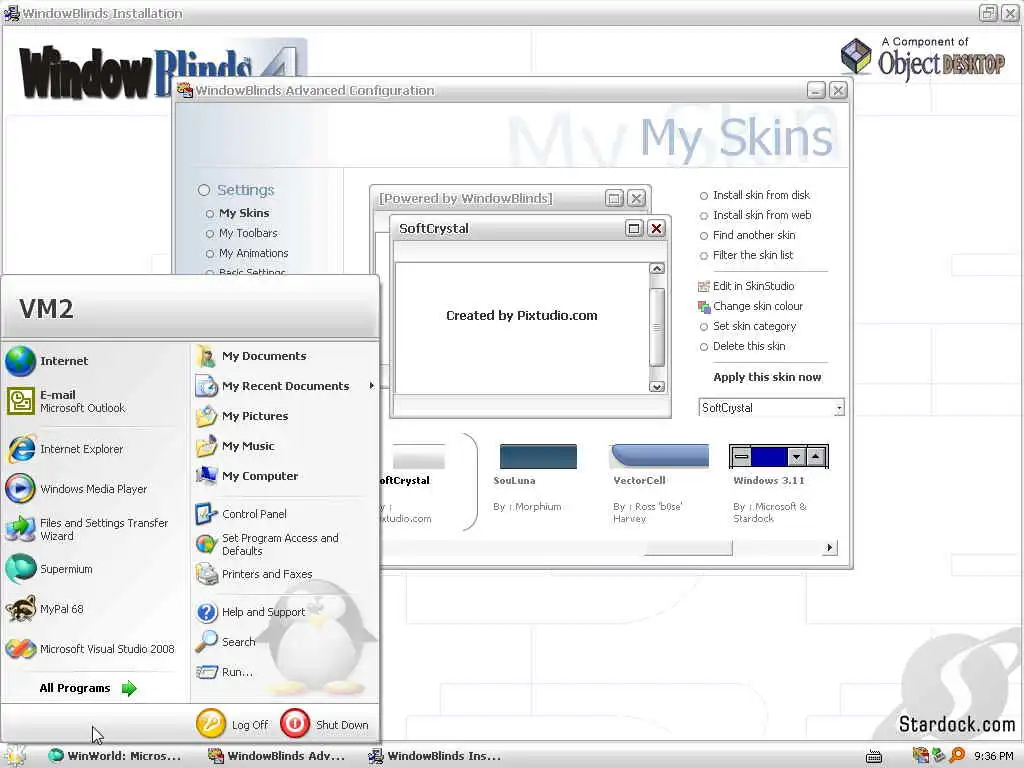Image resolution: width=1024 pixels, height=768 pixels.
Task: Select the Windows 3.11 skin thumbnail
Action: [x=778, y=456]
